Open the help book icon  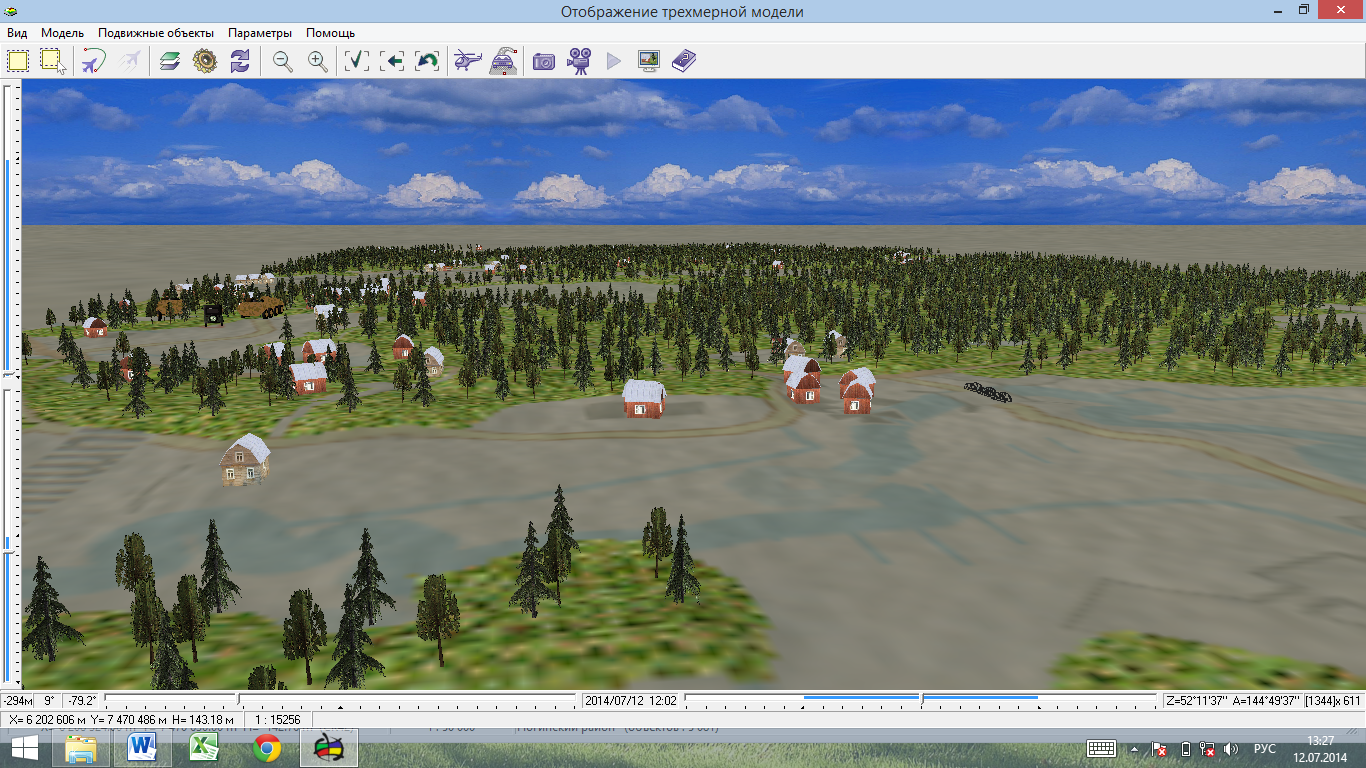(x=684, y=61)
